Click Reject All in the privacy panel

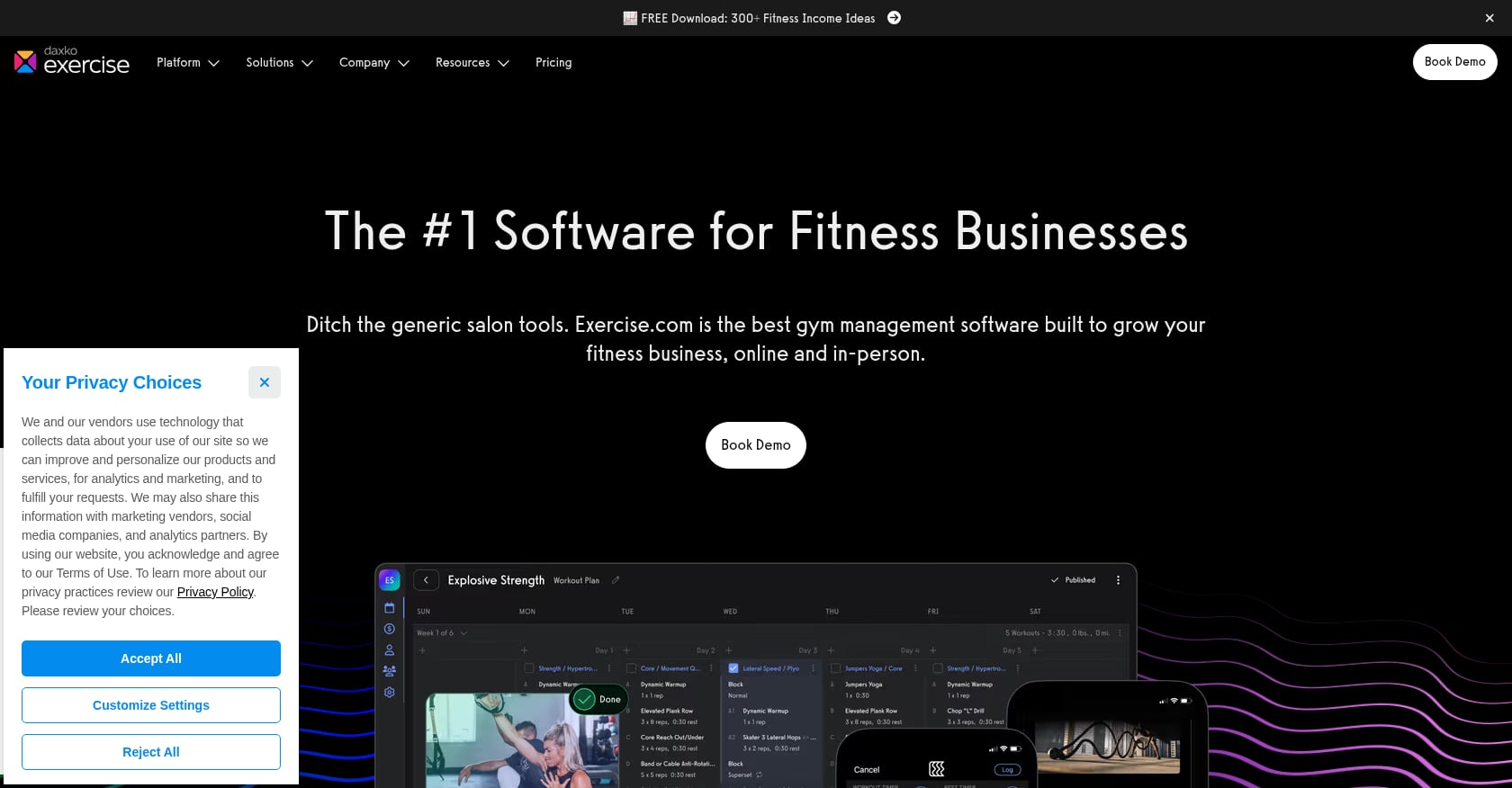click(x=151, y=752)
